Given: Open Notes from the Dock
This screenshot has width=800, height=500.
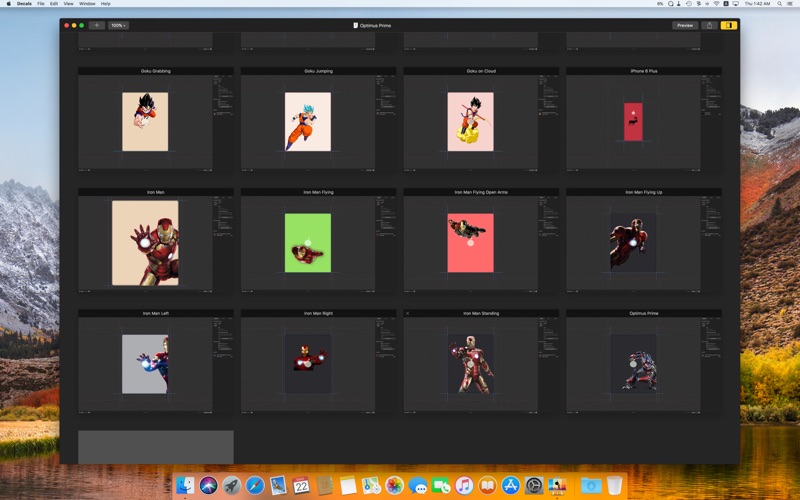Looking at the screenshot, I should point(348,485).
